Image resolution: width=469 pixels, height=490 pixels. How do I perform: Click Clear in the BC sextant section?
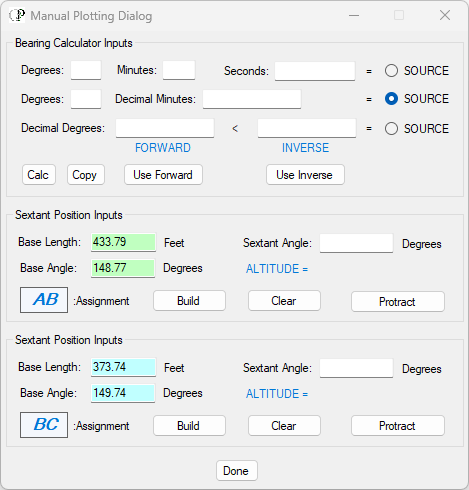(284, 426)
